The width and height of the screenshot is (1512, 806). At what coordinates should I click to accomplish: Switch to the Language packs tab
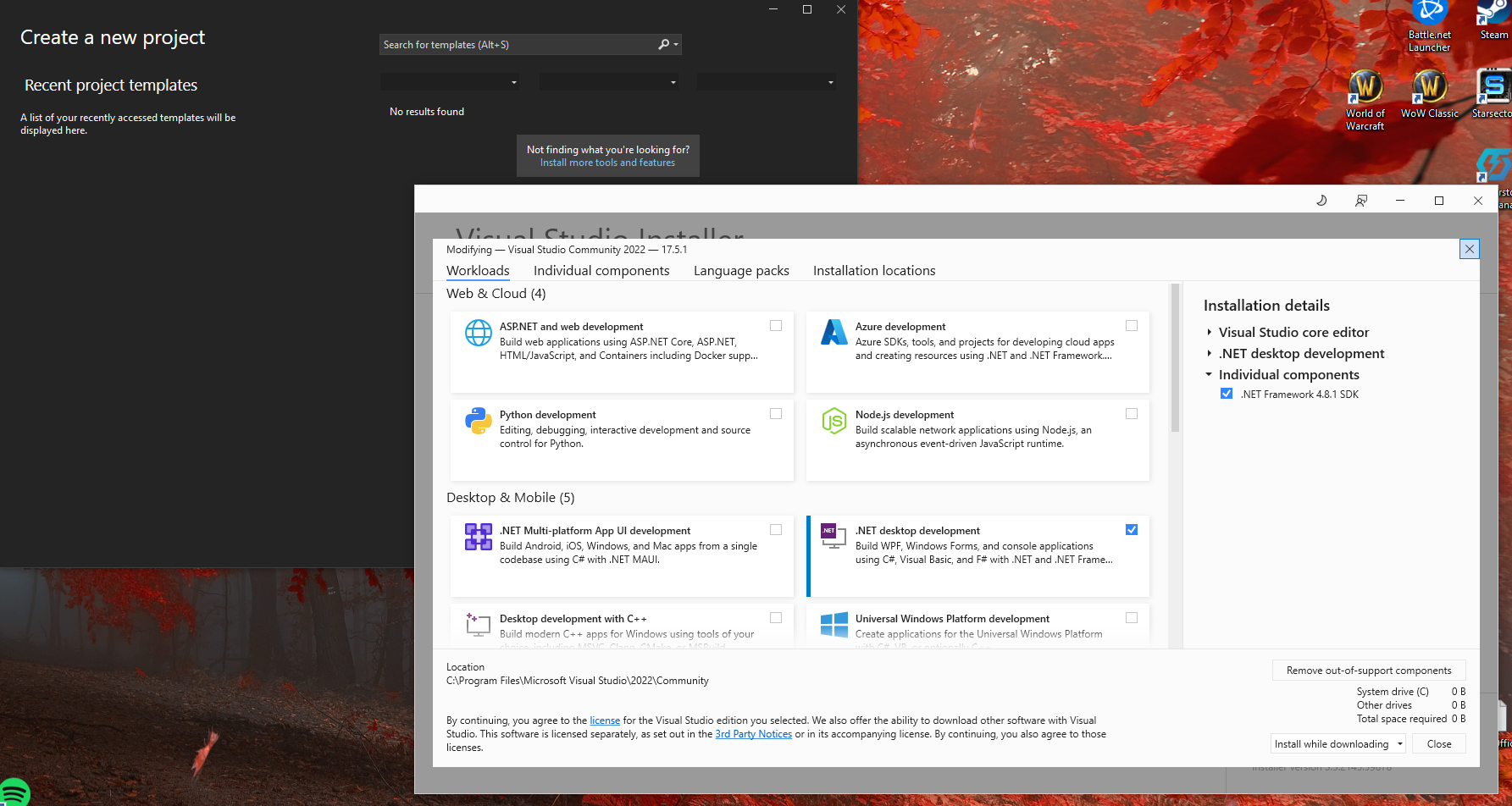[741, 271]
